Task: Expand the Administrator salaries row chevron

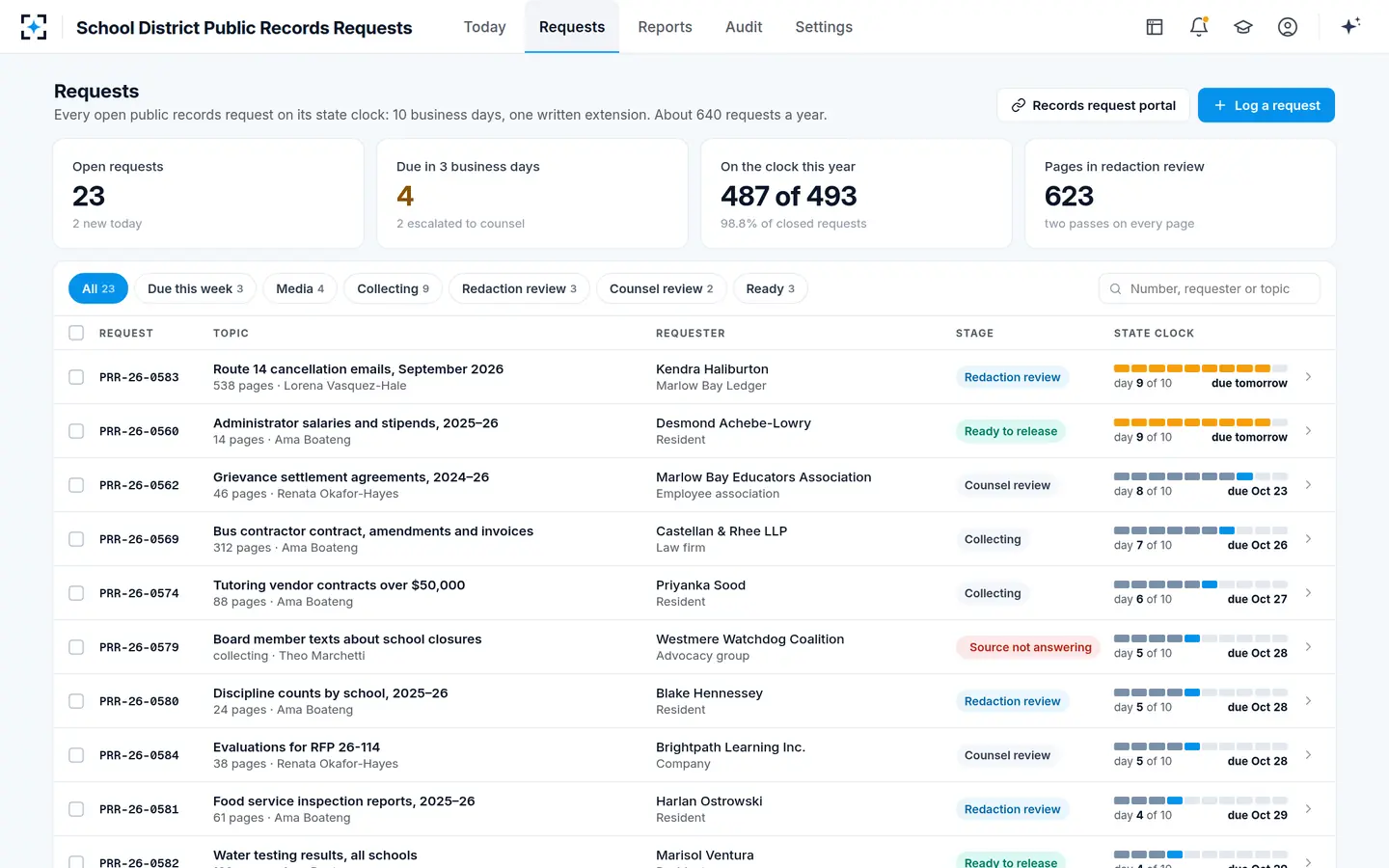Action: [x=1308, y=431]
